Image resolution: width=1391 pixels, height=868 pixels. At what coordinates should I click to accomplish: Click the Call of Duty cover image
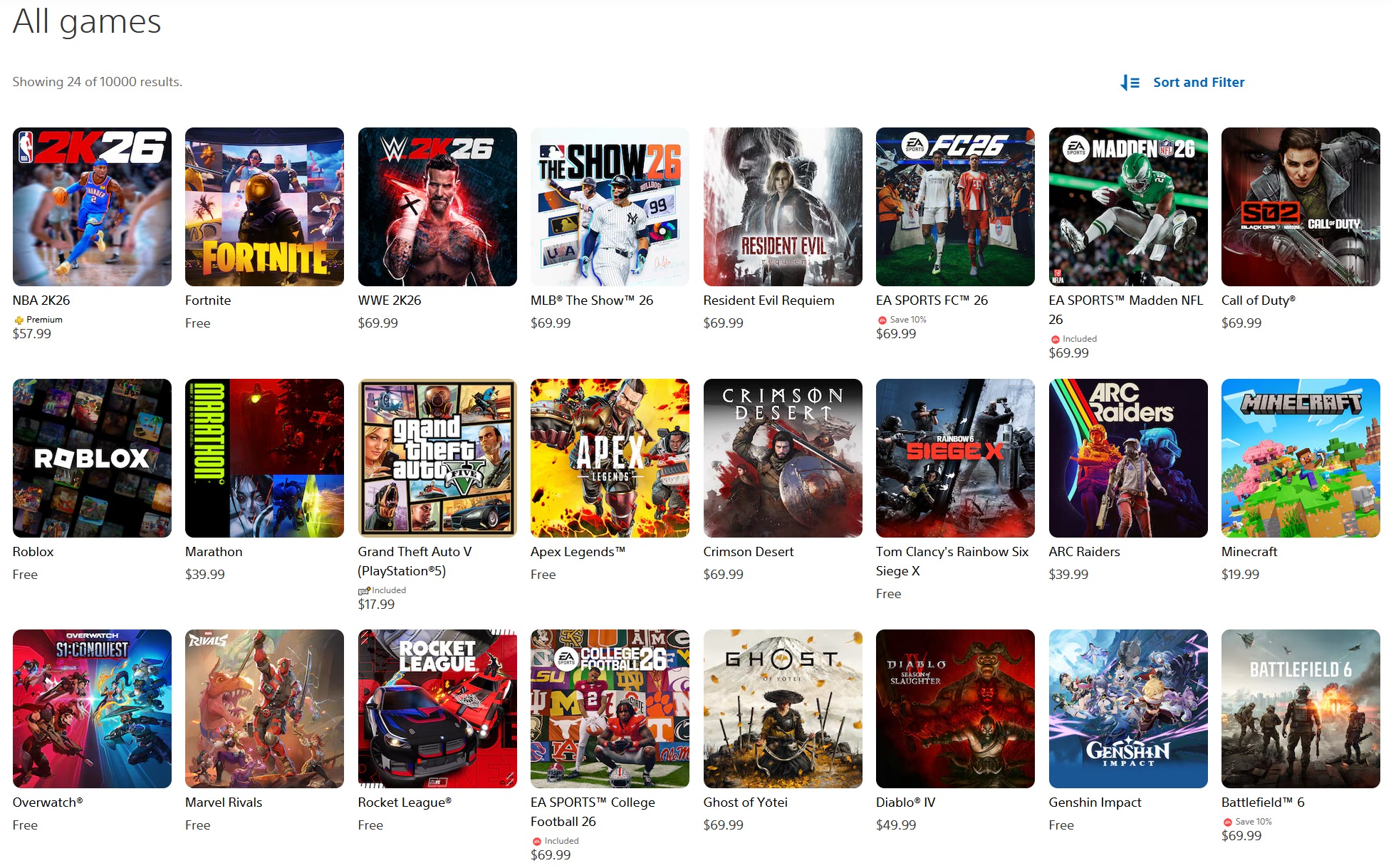(1301, 206)
